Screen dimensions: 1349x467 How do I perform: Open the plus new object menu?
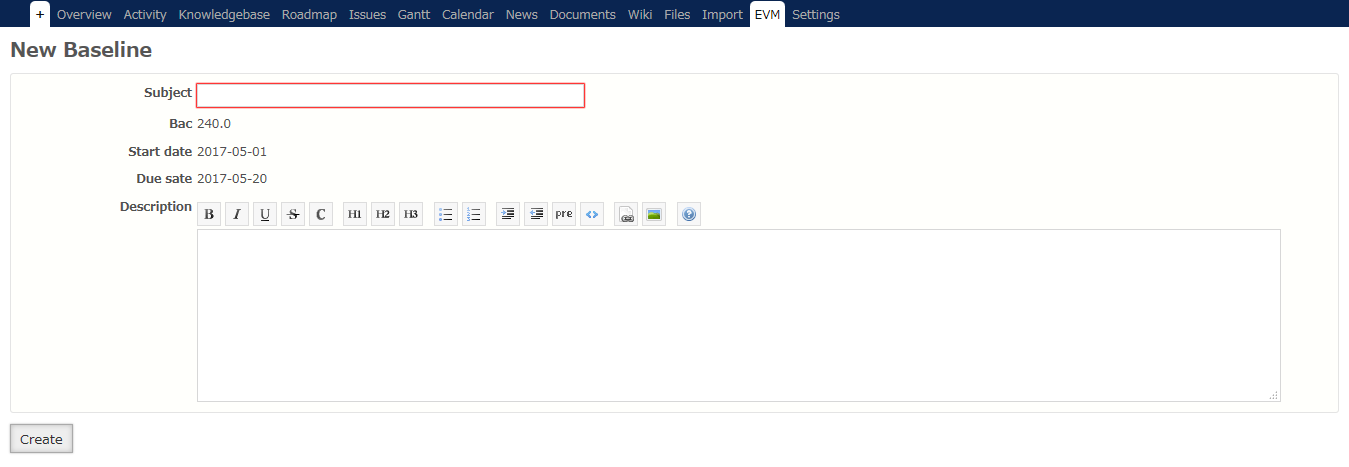click(40, 14)
